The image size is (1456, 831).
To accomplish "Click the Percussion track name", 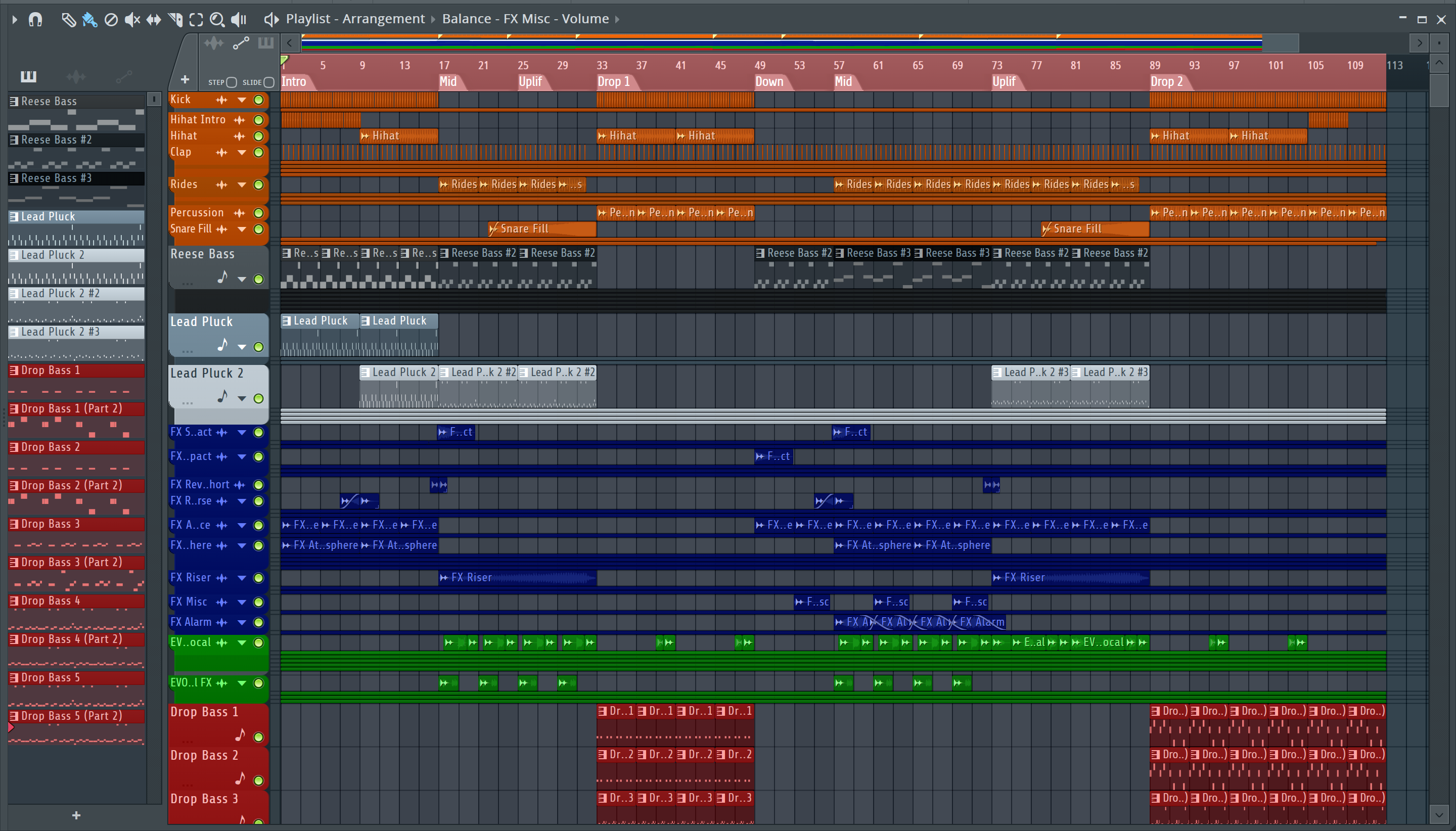I will (x=197, y=213).
